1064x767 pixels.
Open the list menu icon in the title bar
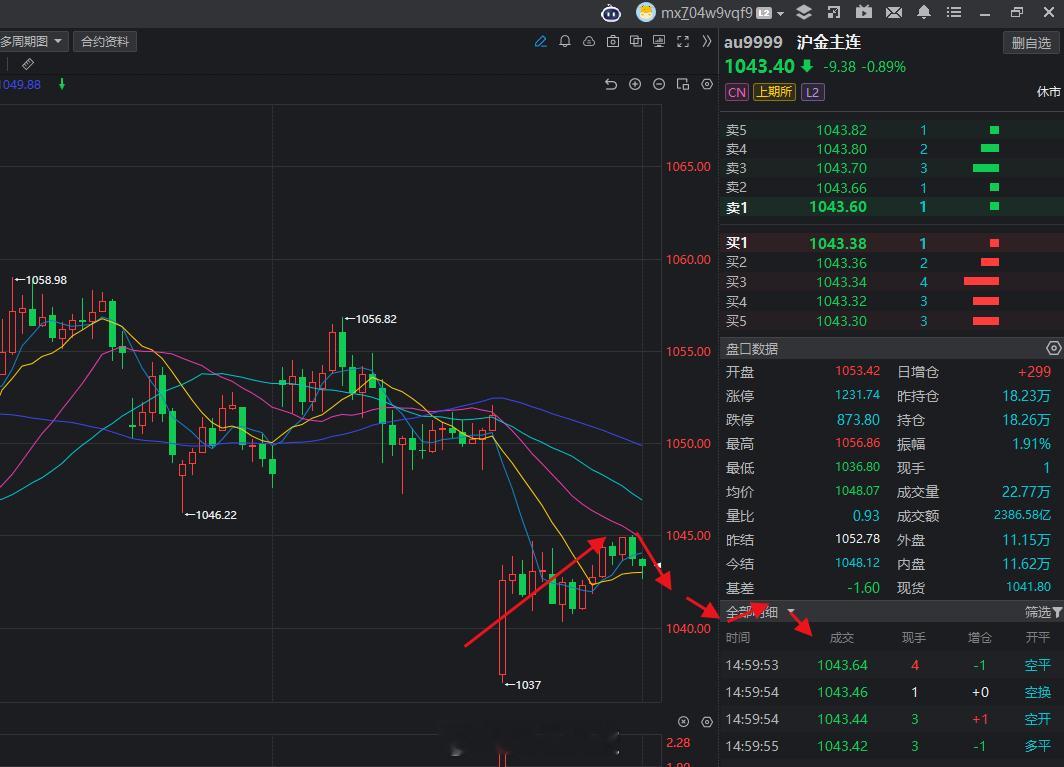tap(955, 12)
